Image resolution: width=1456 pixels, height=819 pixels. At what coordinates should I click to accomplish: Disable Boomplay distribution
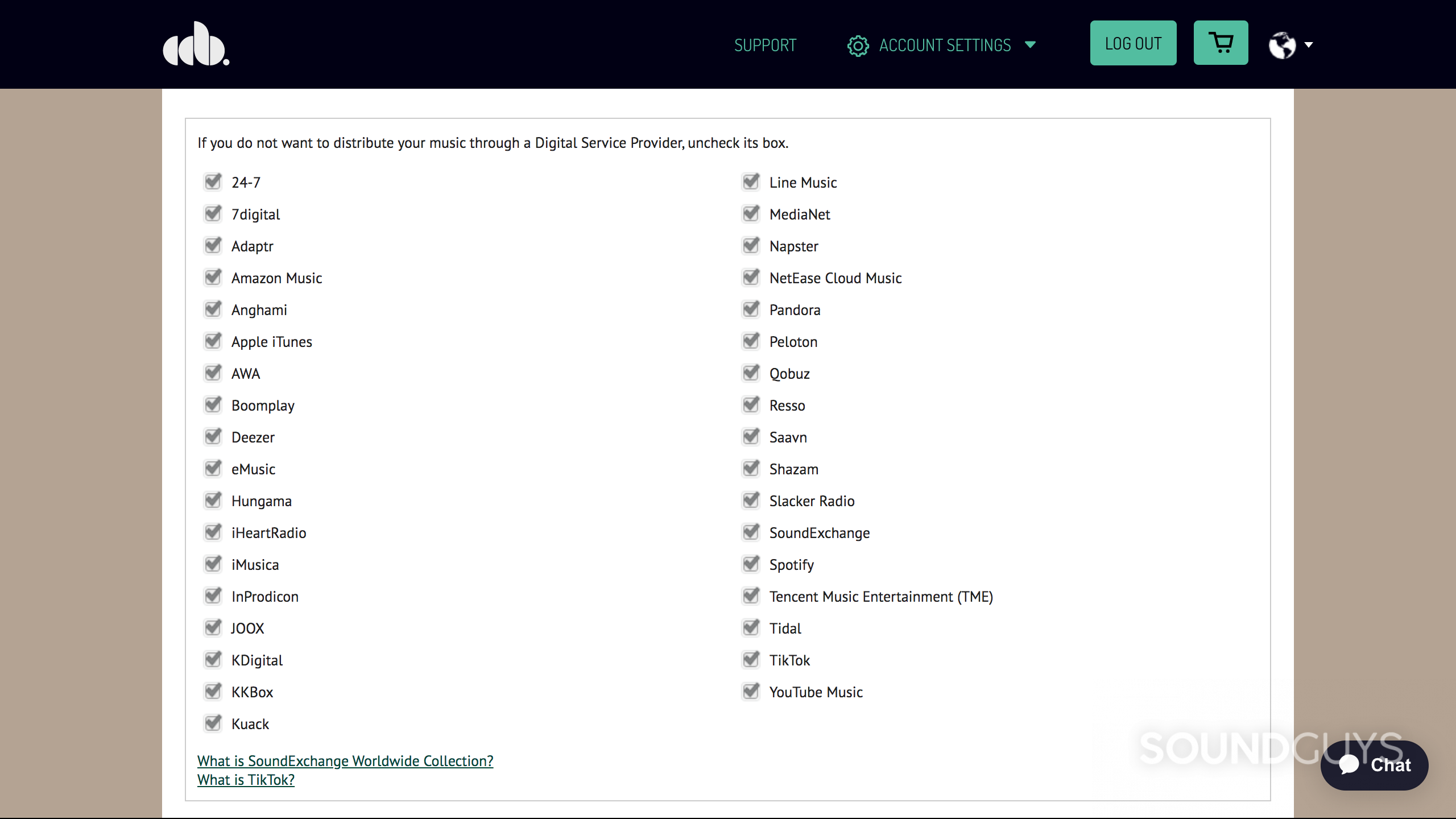coord(213,404)
